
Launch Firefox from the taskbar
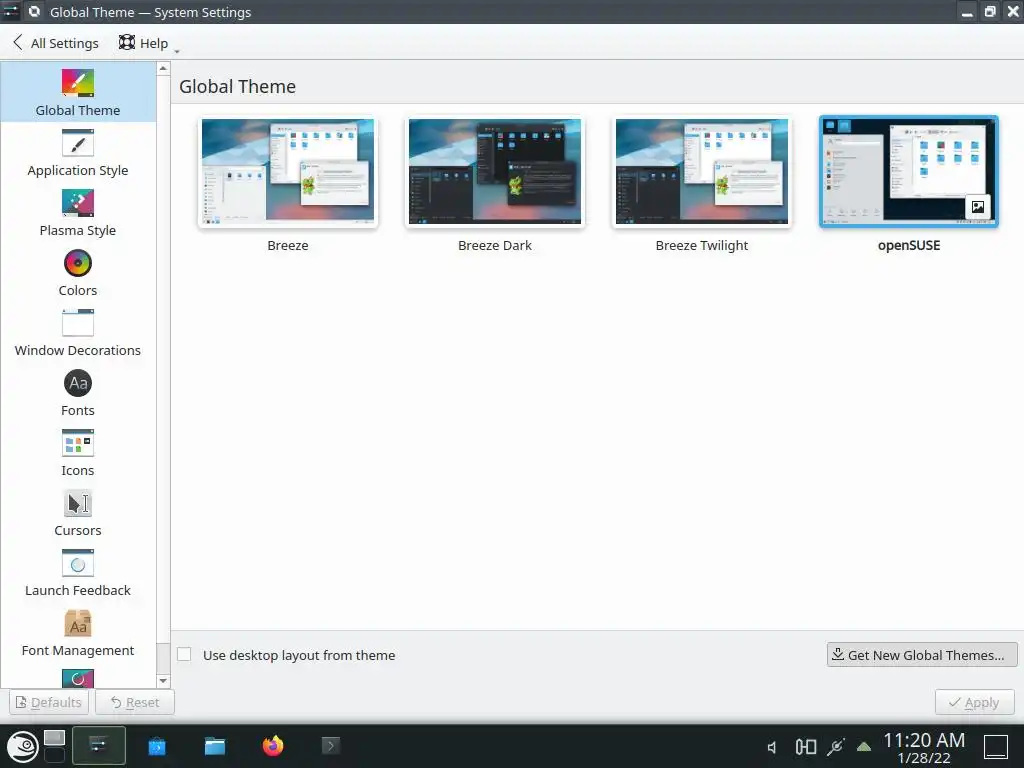click(x=273, y=746)
